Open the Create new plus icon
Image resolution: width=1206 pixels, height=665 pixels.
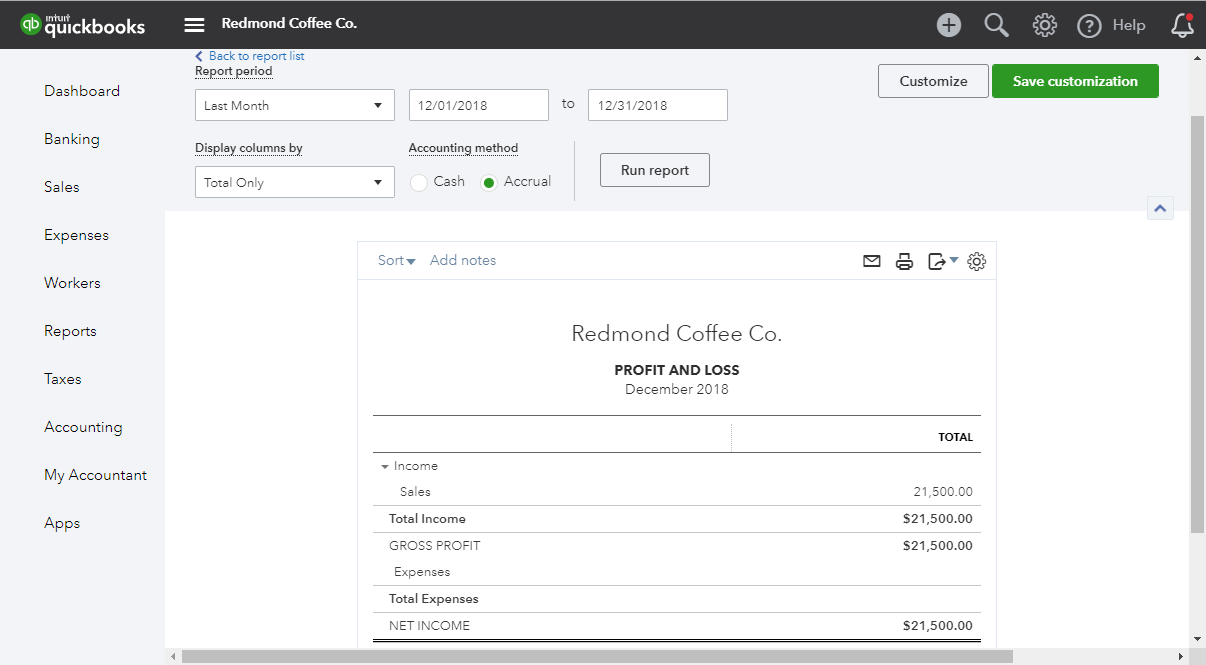[x=948, y=25]
